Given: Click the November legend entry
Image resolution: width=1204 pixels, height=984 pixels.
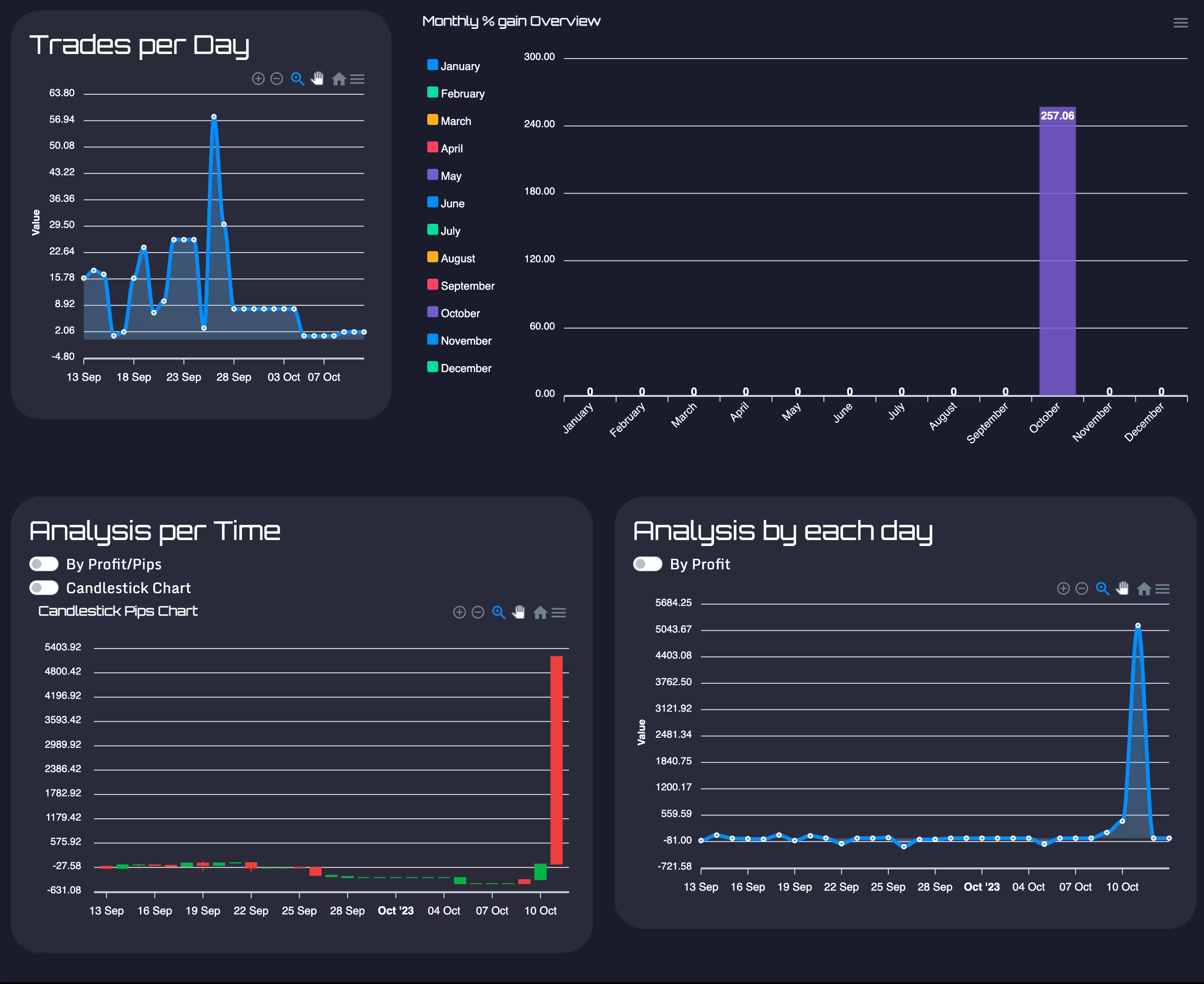Looking at the screenshot, I should point(459,341).
